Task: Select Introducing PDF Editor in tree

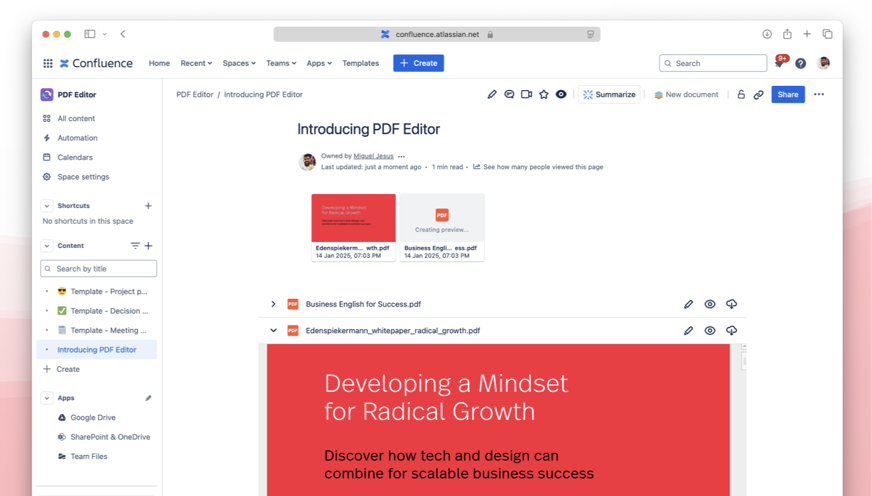Action: tap(97, 350)
